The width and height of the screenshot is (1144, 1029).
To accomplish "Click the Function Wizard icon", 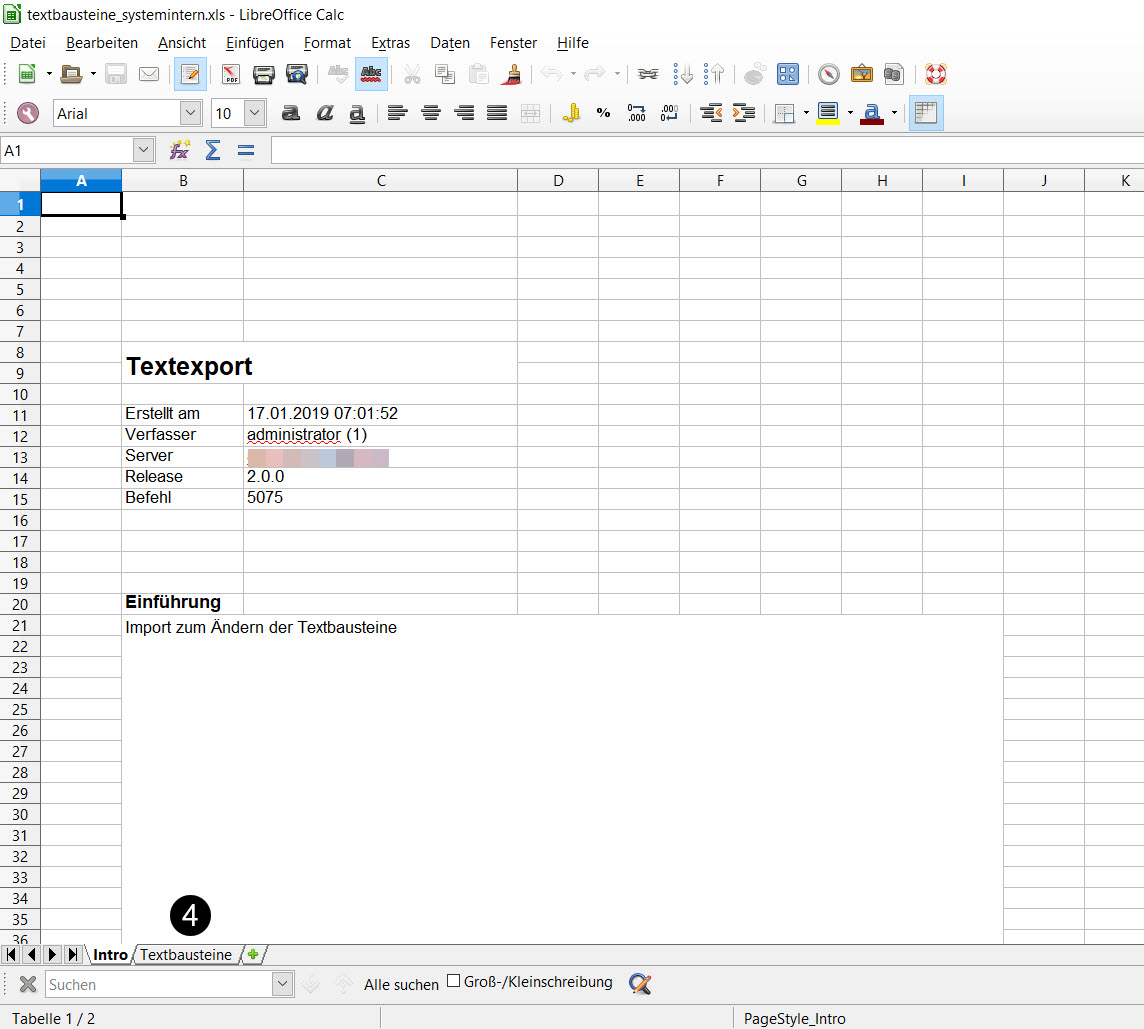I will (179, 150).
